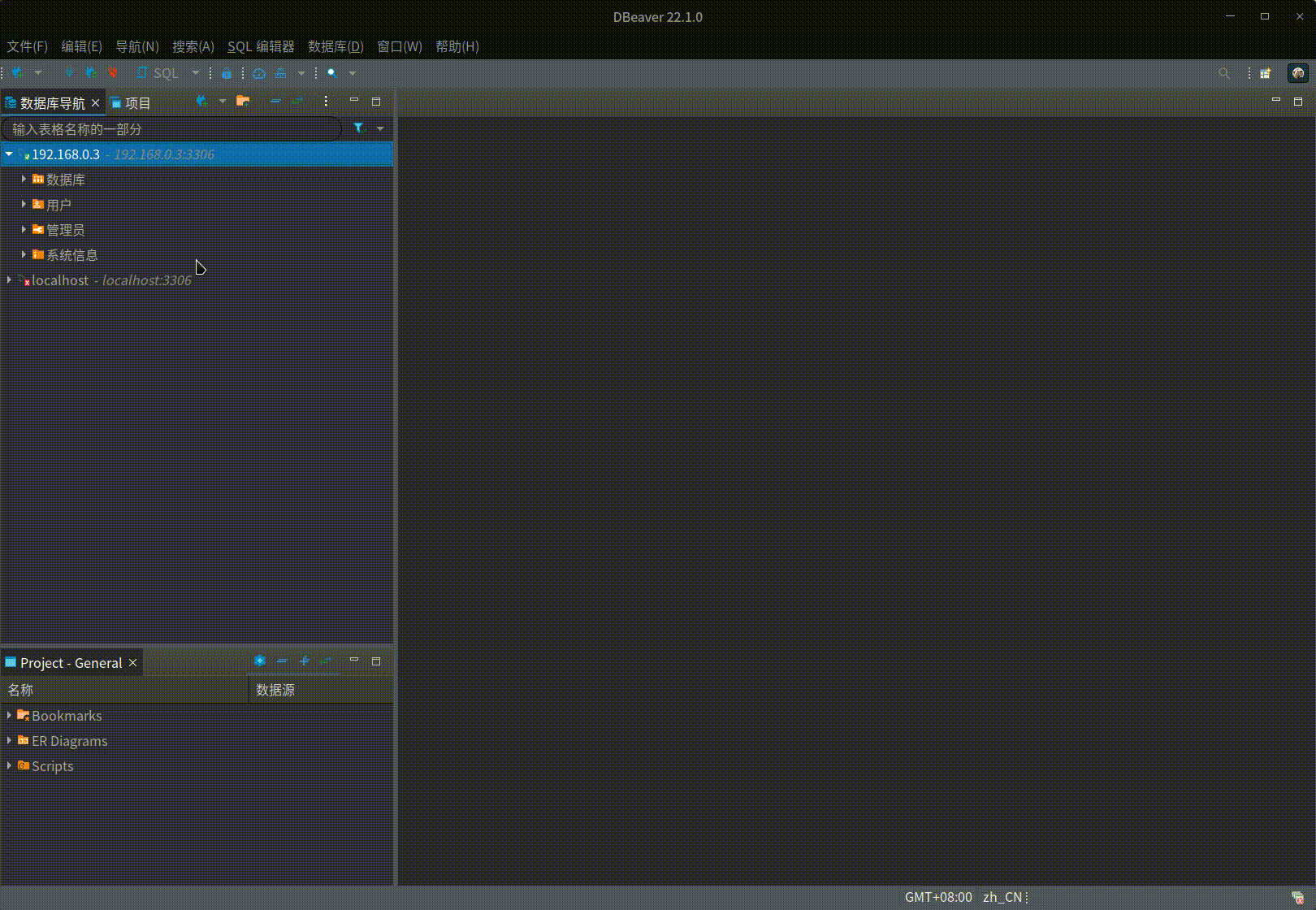Expand the localhost connection node
Viewport: 1316px width, 910px height.
point(9,280)
